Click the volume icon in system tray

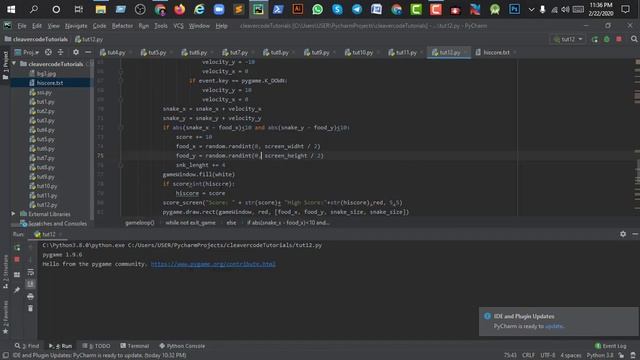click(565, 9)
